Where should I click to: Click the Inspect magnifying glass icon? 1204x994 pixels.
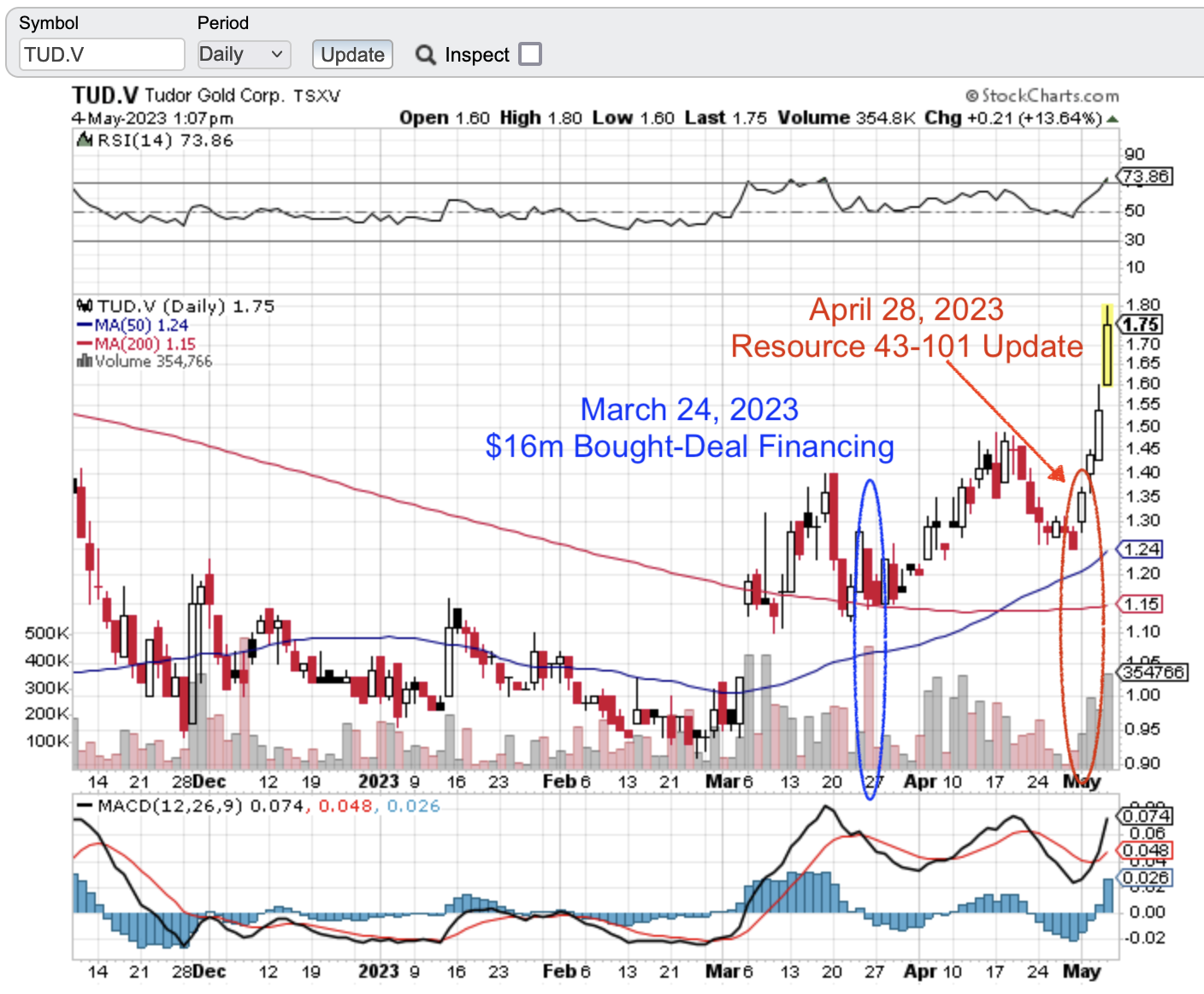coord(425,55)
